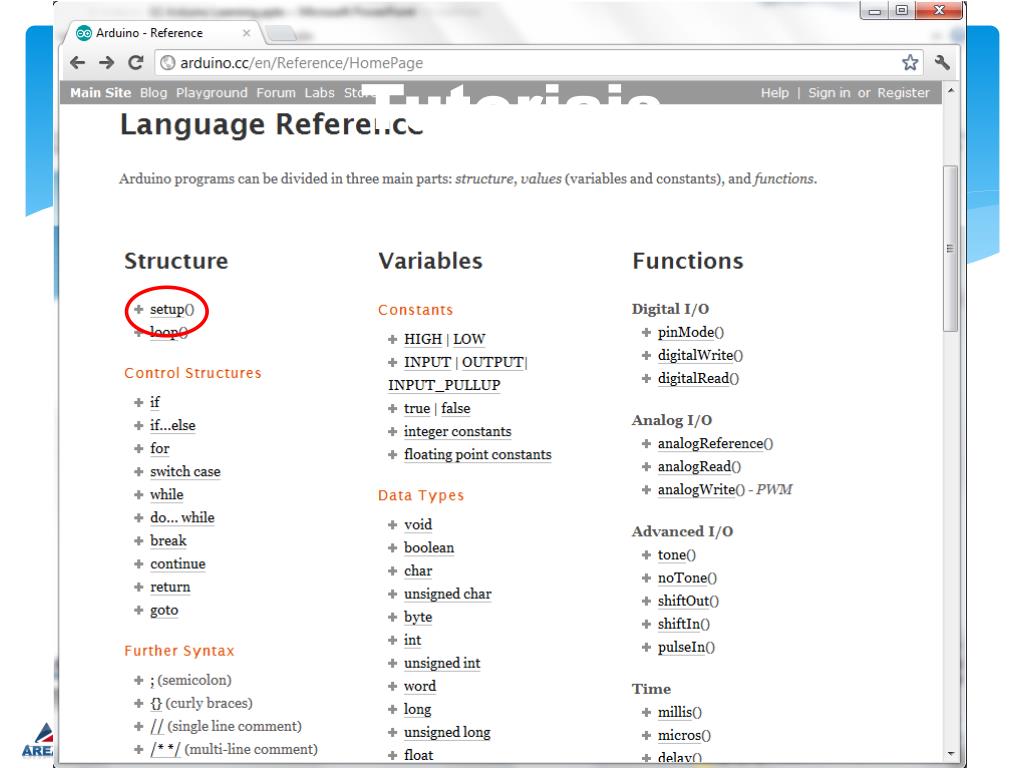1024x768 pixels.
Task: Close the Arduino - Reference tab
Action: [246, 33]
